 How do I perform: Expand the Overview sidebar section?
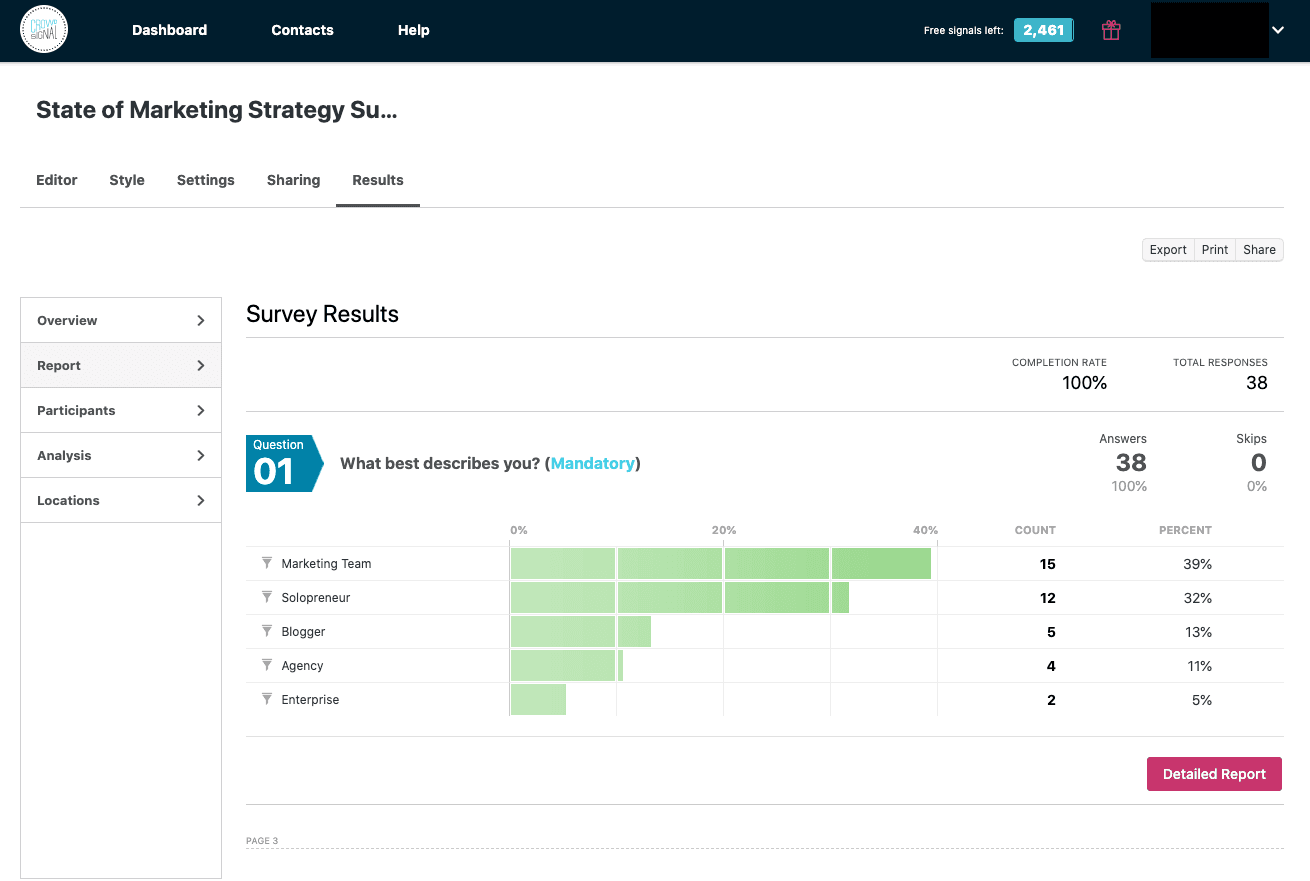pyautogui.click(x=121, y=320)
